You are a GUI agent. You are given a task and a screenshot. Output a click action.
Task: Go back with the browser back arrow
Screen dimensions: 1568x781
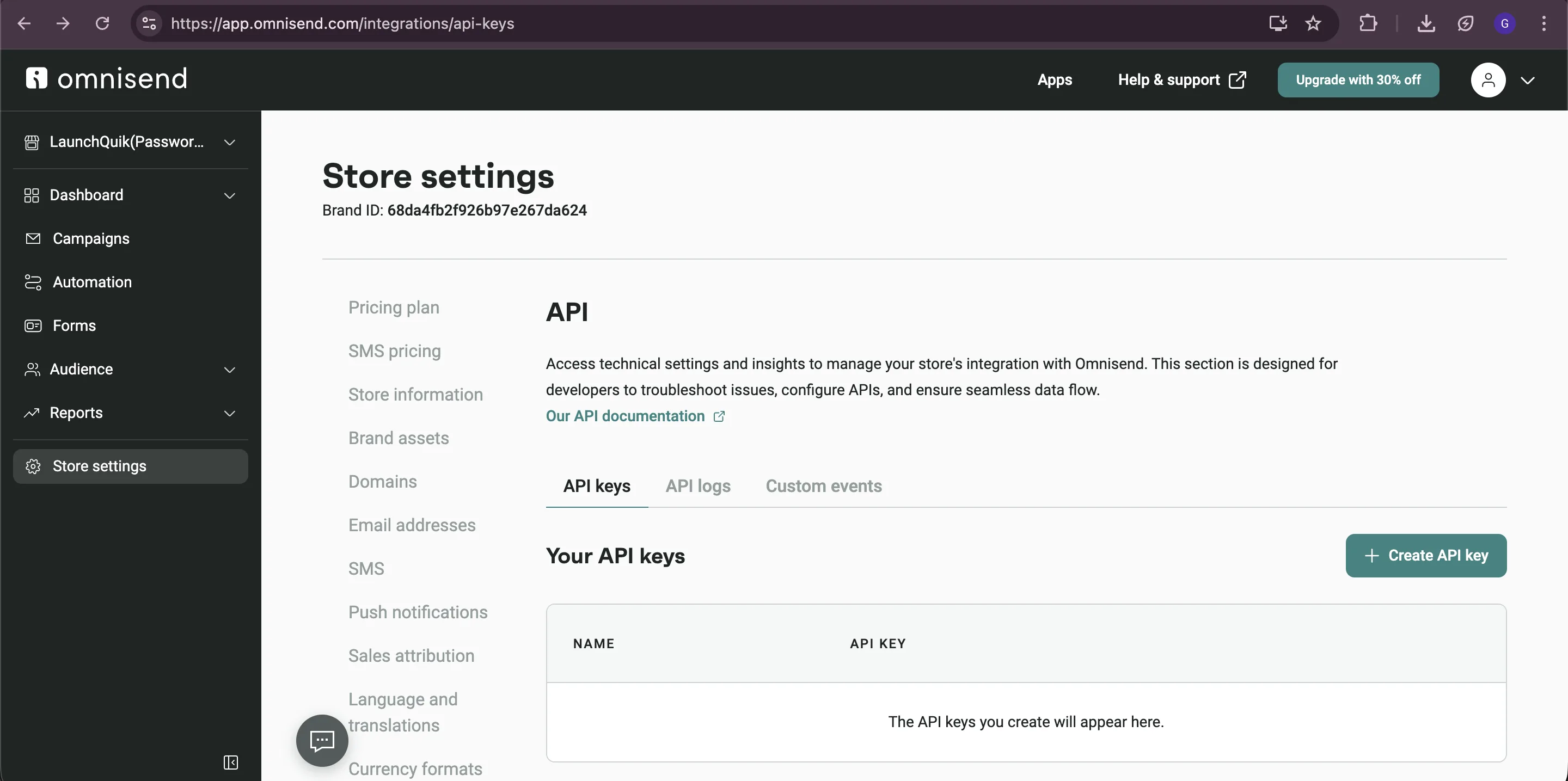(x=24, y=23)
